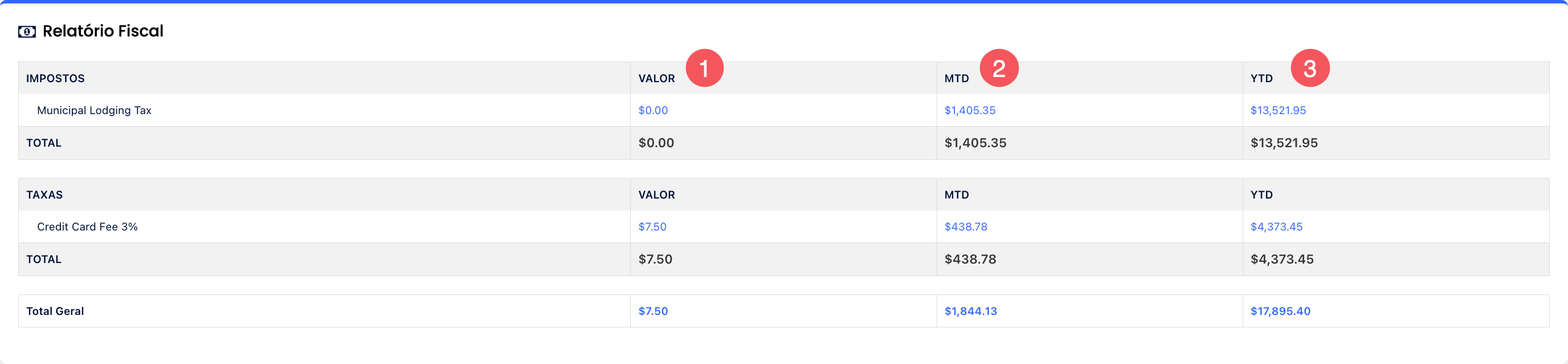Click Credit Card Fee MTD $438.78 link
Viewport: 1568px width, 364px height.
tap(965, 227)
